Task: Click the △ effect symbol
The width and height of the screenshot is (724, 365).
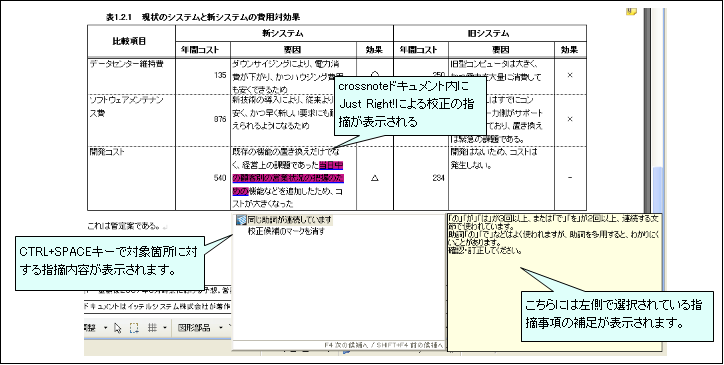Action: [374, 178]
